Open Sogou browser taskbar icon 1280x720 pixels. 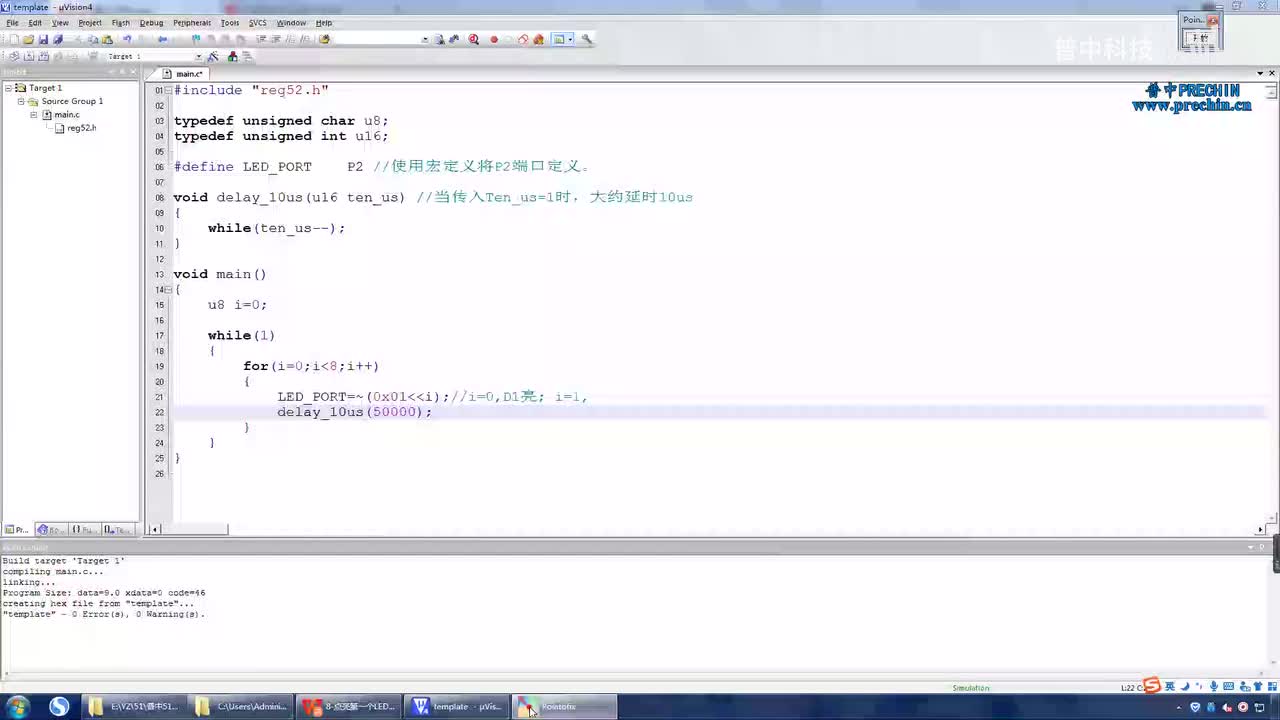click(59, 707)
